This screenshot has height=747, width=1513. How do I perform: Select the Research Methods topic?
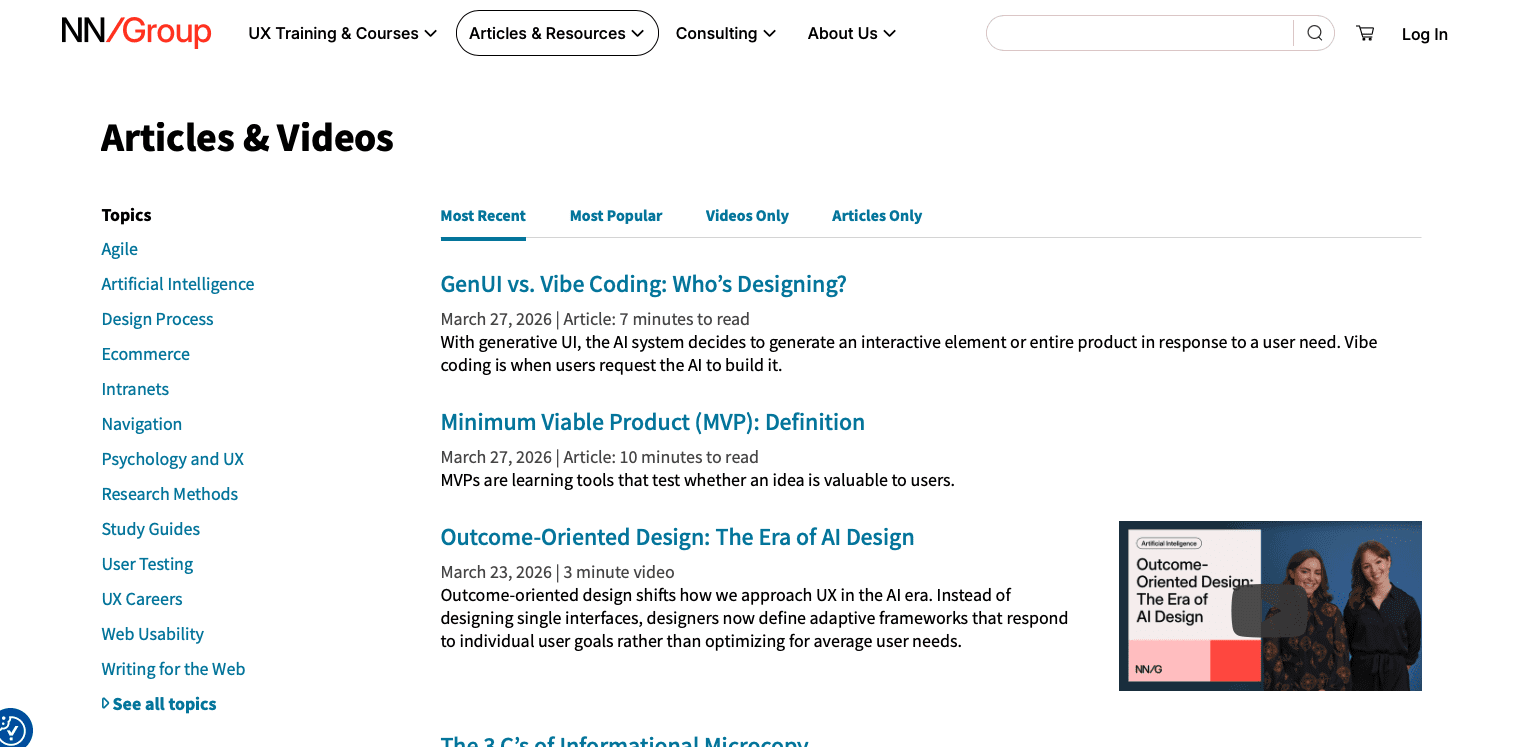tap(169, 493)
